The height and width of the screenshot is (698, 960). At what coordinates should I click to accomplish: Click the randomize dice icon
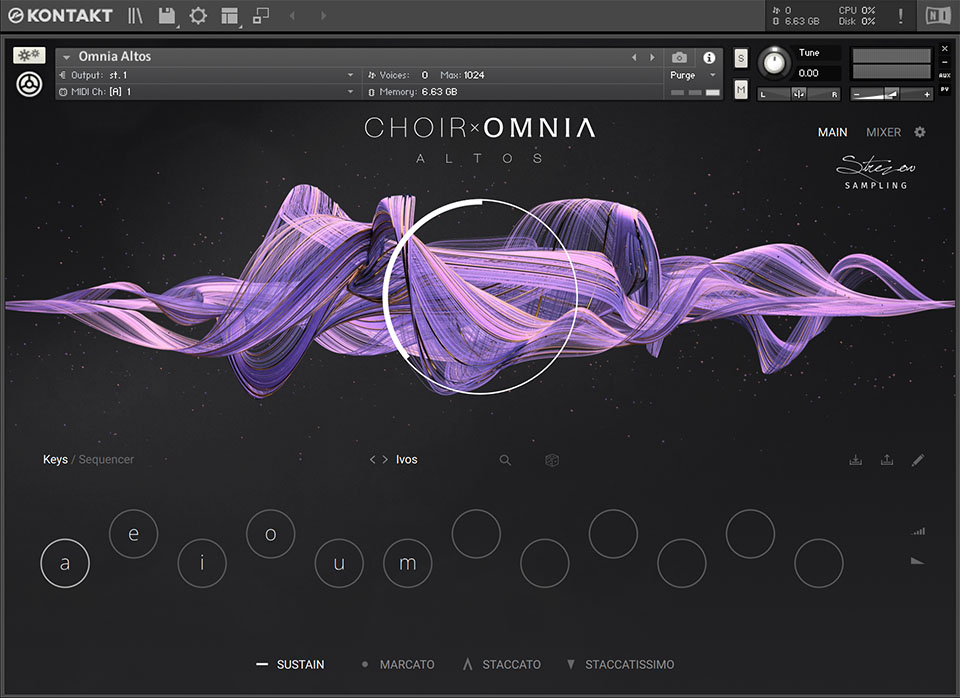tap(552, 460)
